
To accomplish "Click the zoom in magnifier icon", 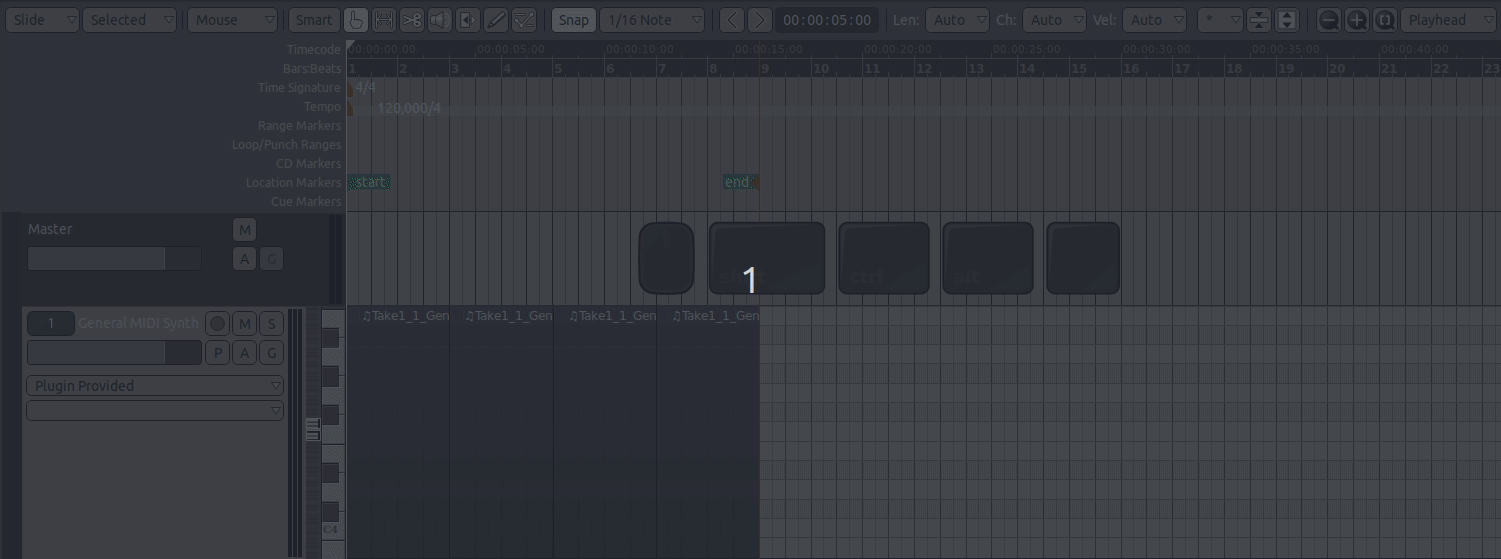I will pyautogui.click(x=1356, y=20).
